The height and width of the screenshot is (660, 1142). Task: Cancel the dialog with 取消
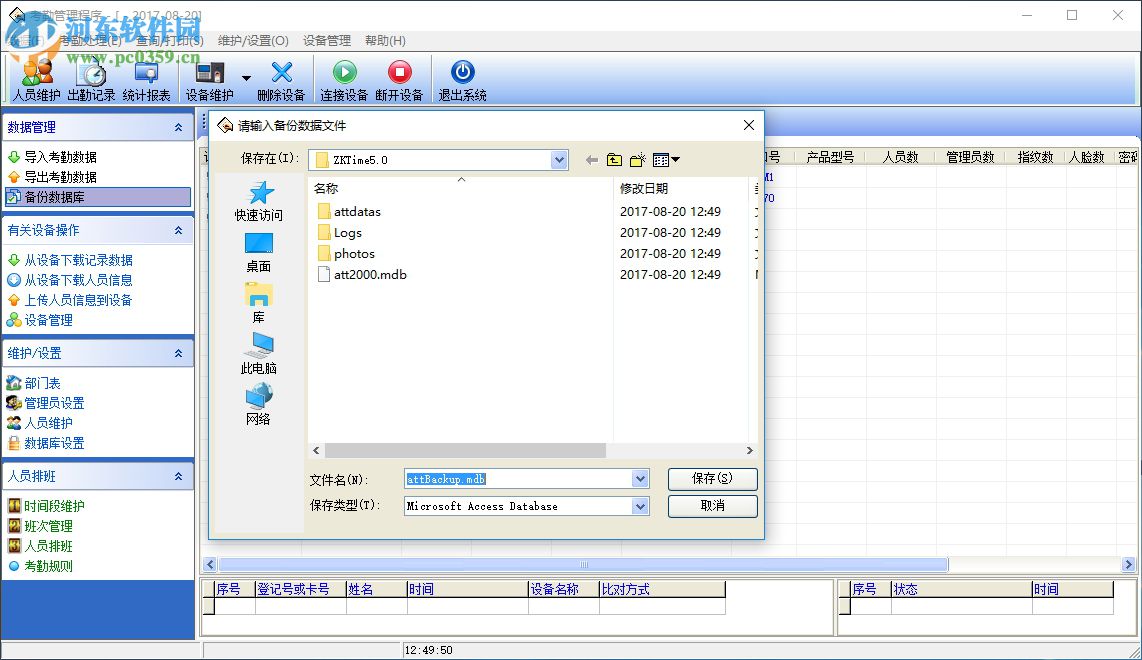(x=711, y=506)
